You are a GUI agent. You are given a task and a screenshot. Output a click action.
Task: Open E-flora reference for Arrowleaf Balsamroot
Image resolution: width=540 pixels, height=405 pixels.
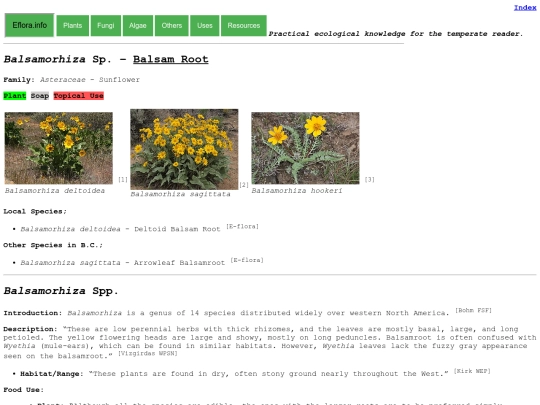coord(247,260)
